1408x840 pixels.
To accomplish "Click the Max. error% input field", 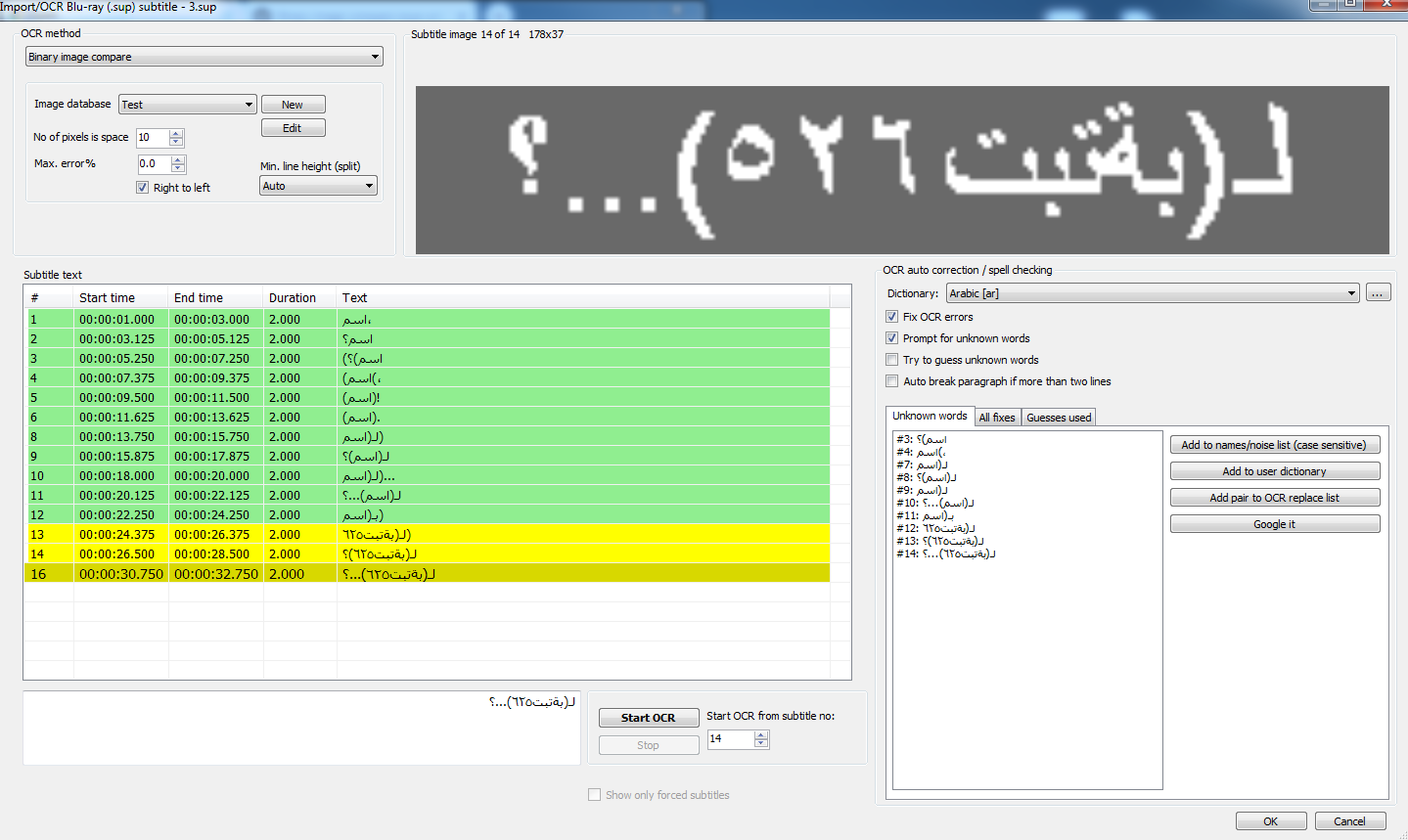I will coord(155,164).
